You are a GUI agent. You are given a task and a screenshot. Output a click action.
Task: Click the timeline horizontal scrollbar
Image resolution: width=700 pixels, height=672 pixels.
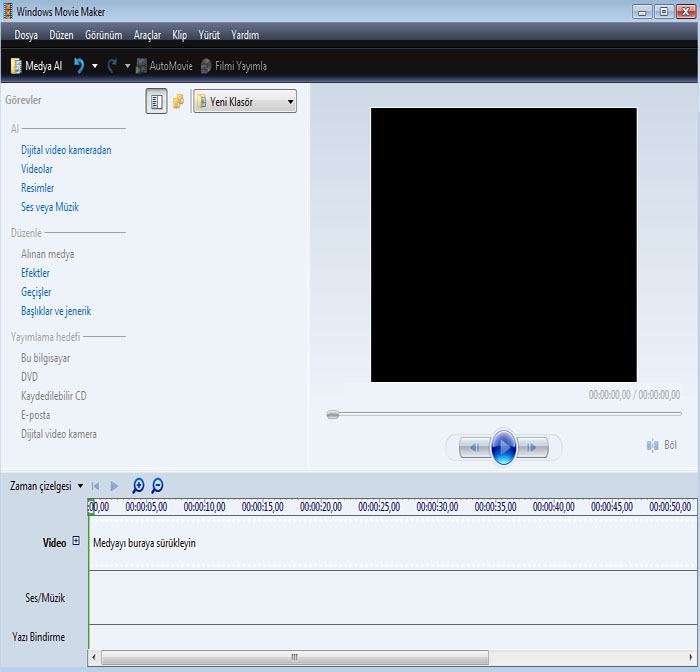click(x=295, y=658)
